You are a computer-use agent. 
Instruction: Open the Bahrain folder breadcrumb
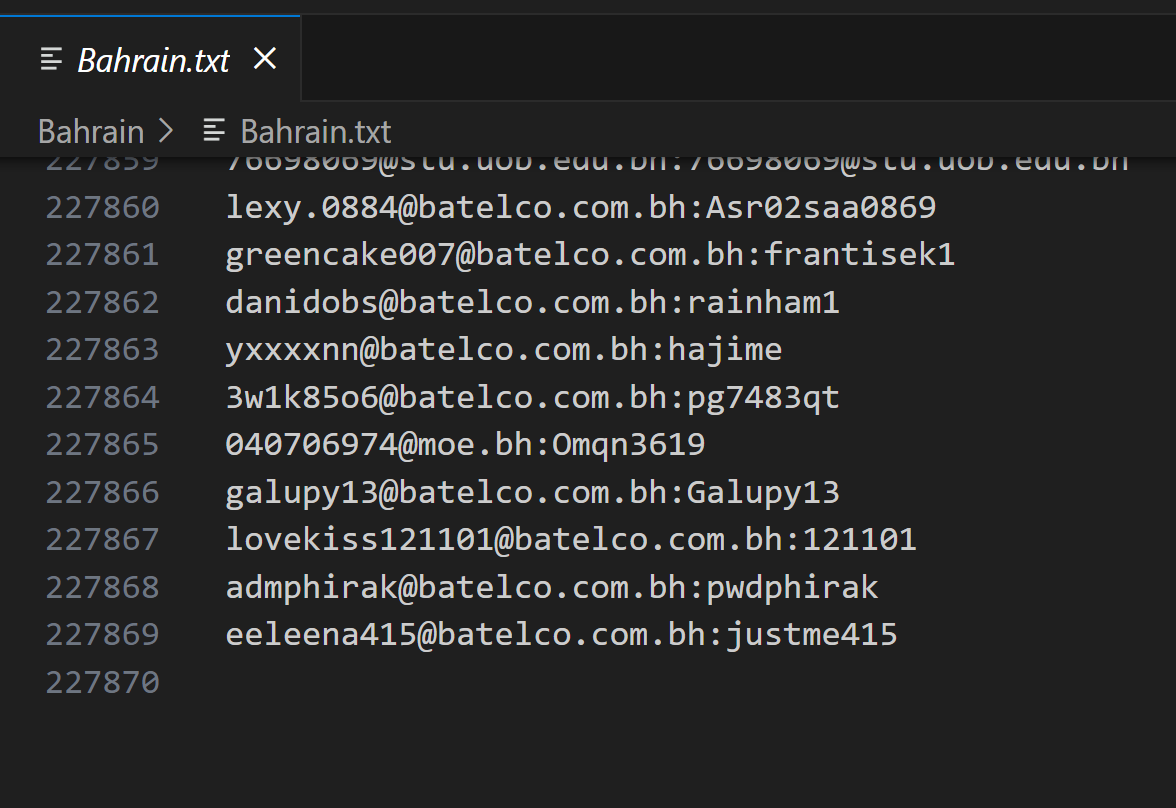pos(91,132)
